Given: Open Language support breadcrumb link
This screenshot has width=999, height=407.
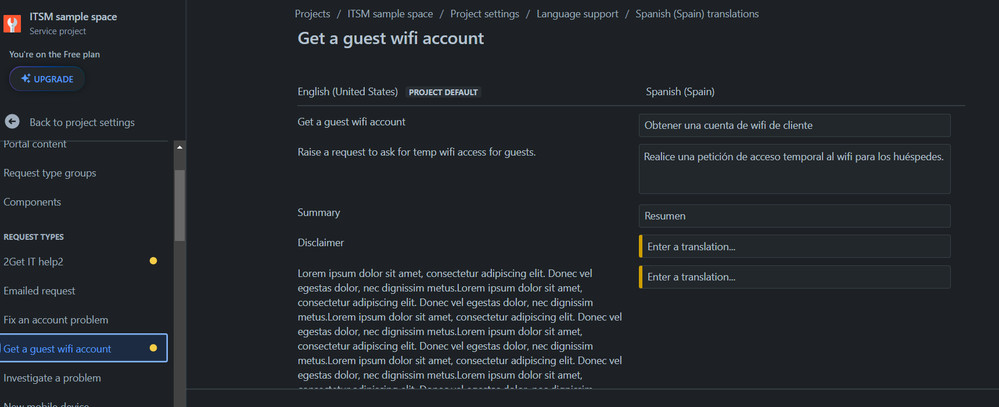Looking at the screenshot, I should 577,14.
